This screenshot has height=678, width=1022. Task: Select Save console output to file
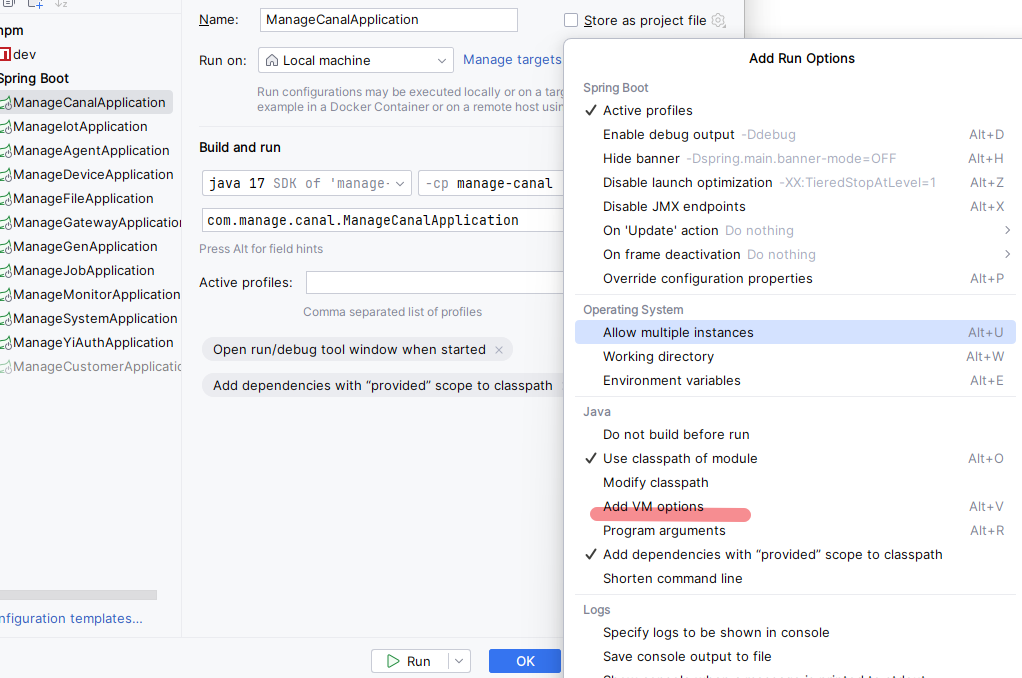795,656
